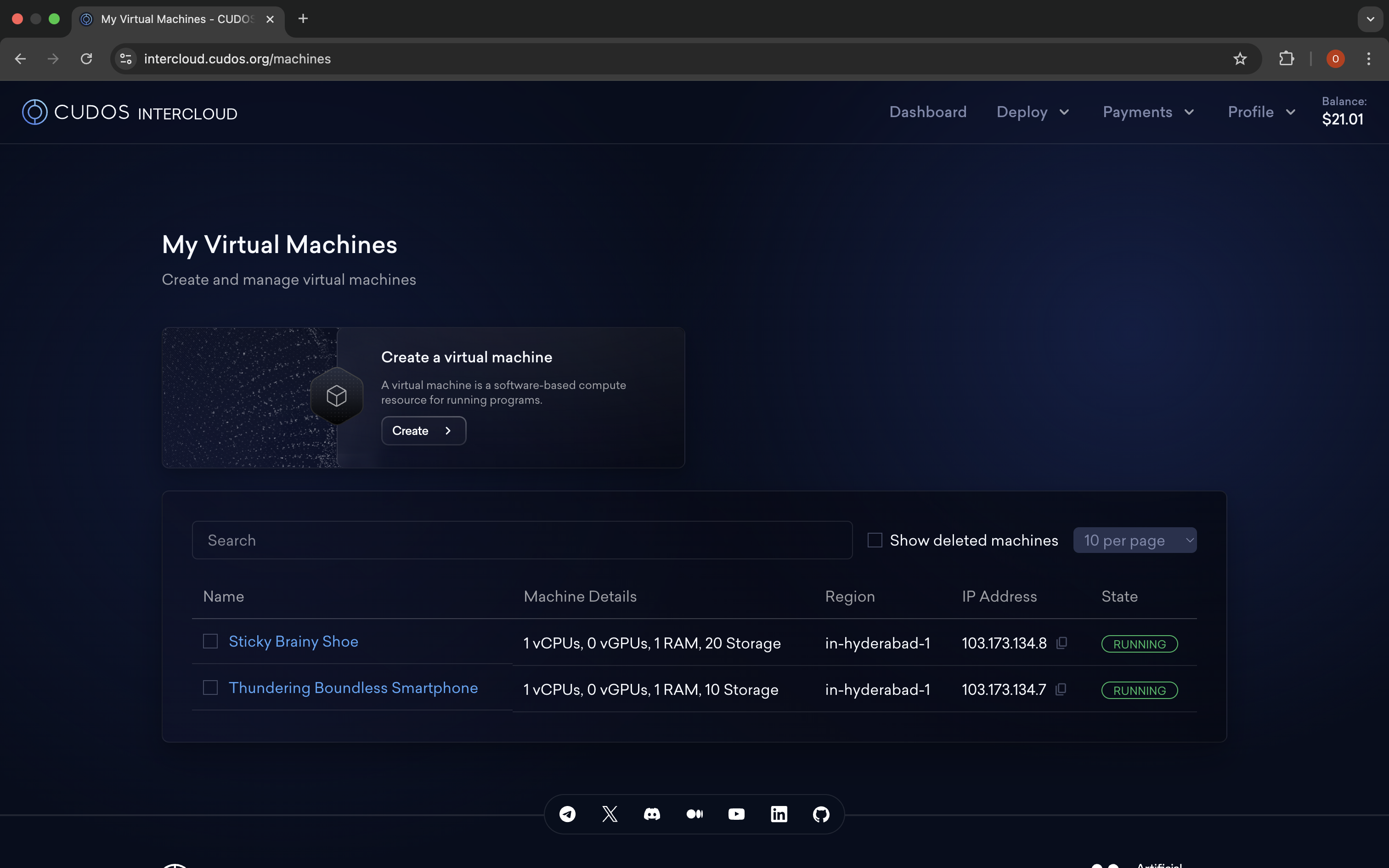Image resolution: width=1389 pixels, height=868 pixels.
Task: Open the browser extensions puzzle icon
Action: click(x=1286, y=59)
